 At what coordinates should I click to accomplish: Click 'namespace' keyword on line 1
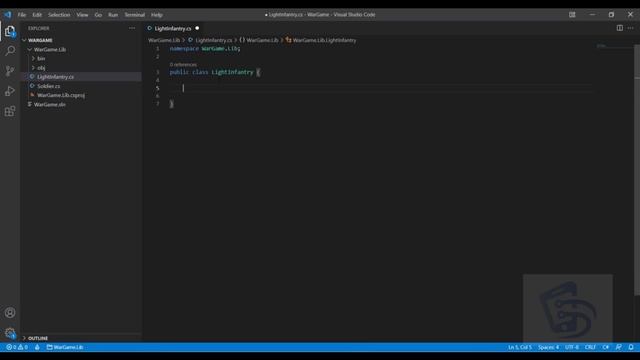184,49
